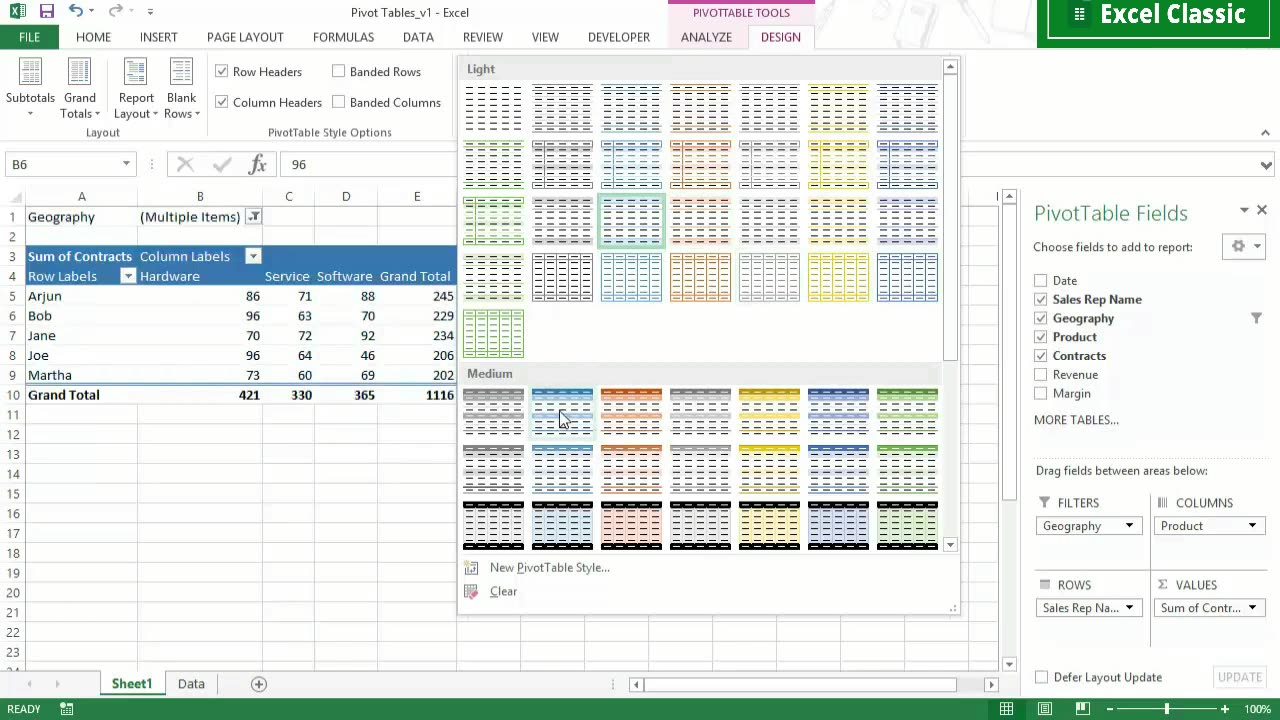Open the Column Labels filter dropdown

click(x=254, y=257)
